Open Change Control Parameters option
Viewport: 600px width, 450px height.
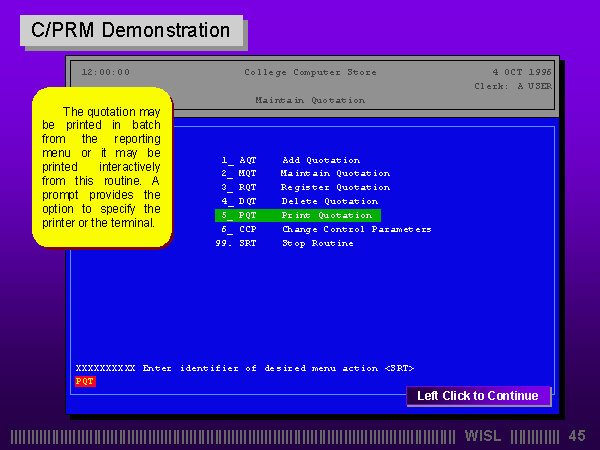click(x=355, y=229)
